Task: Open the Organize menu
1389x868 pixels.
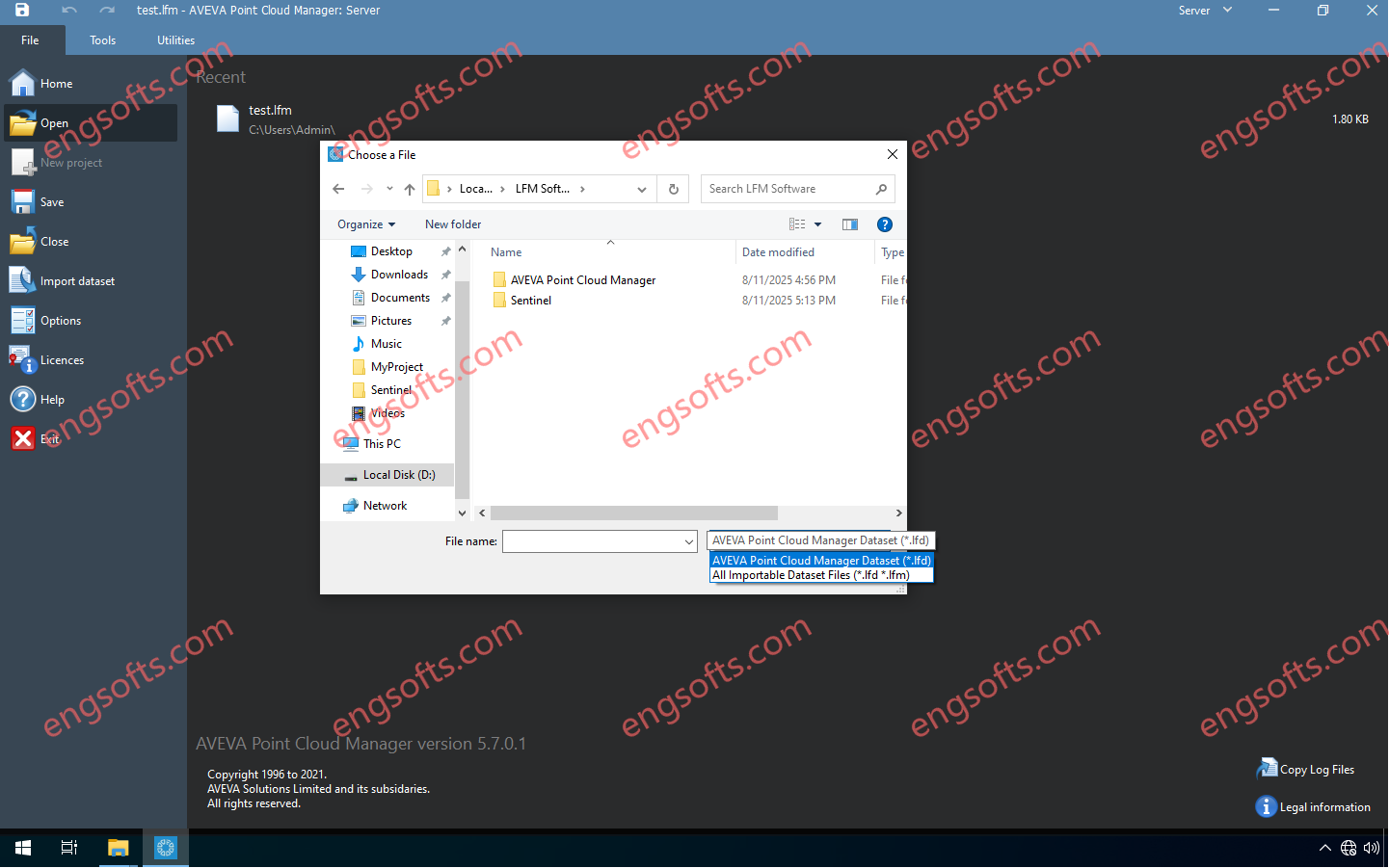Action: coord(366,224)
